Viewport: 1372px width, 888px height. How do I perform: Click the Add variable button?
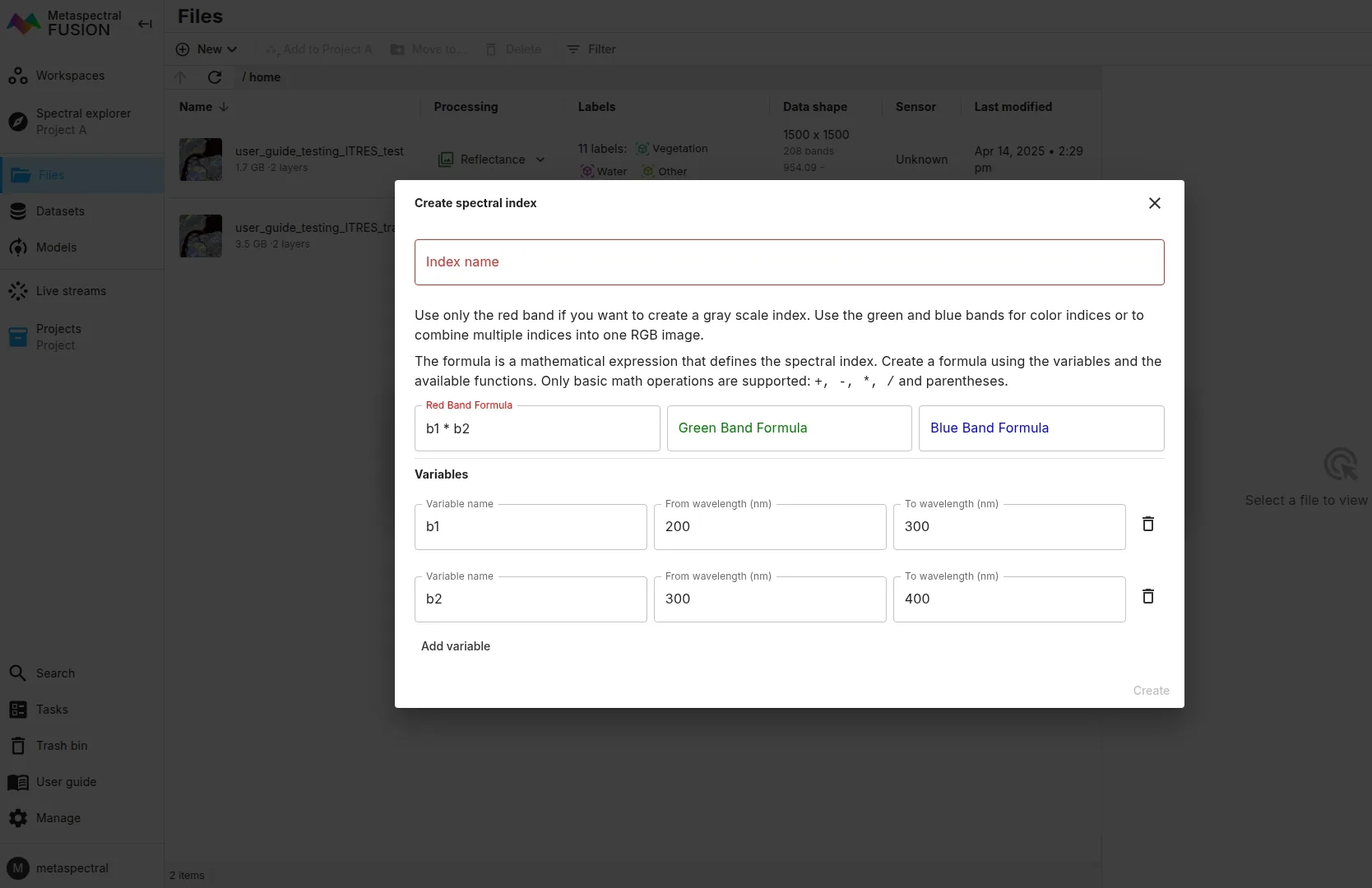tap(456, 646)
